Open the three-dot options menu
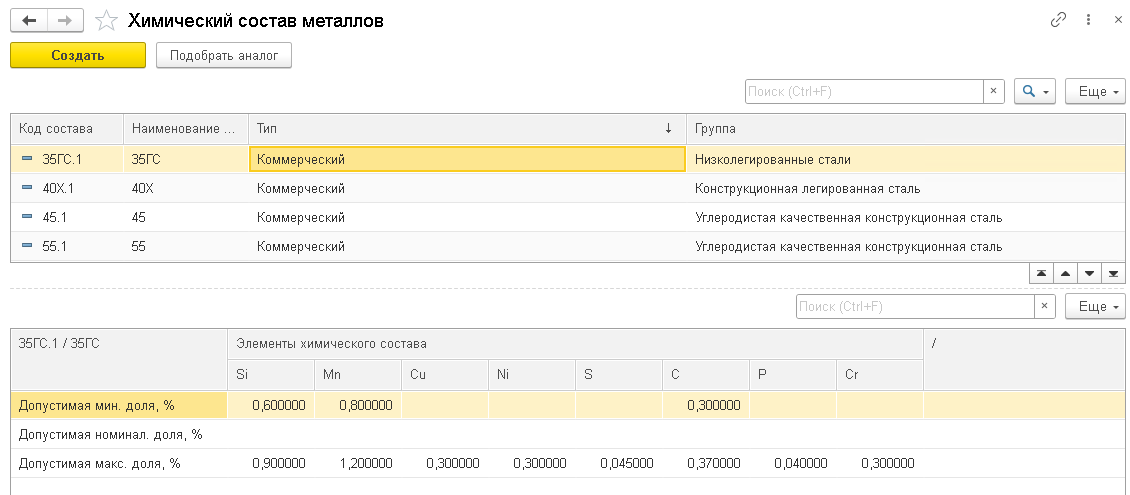The width and height of the screenshot is (1130, 495). (x=1088, y=20)
